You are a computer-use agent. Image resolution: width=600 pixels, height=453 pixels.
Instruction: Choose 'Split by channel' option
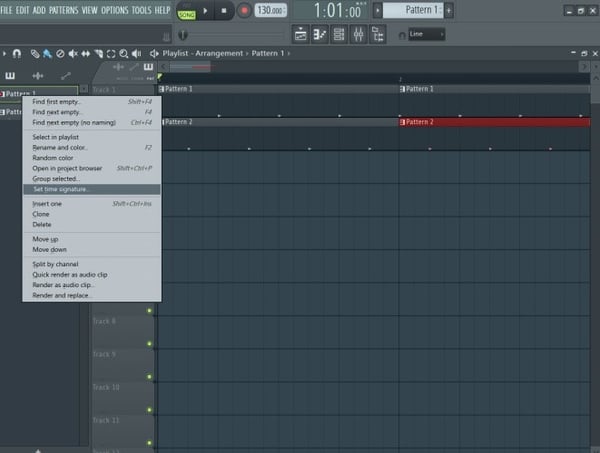pos(92,264)
